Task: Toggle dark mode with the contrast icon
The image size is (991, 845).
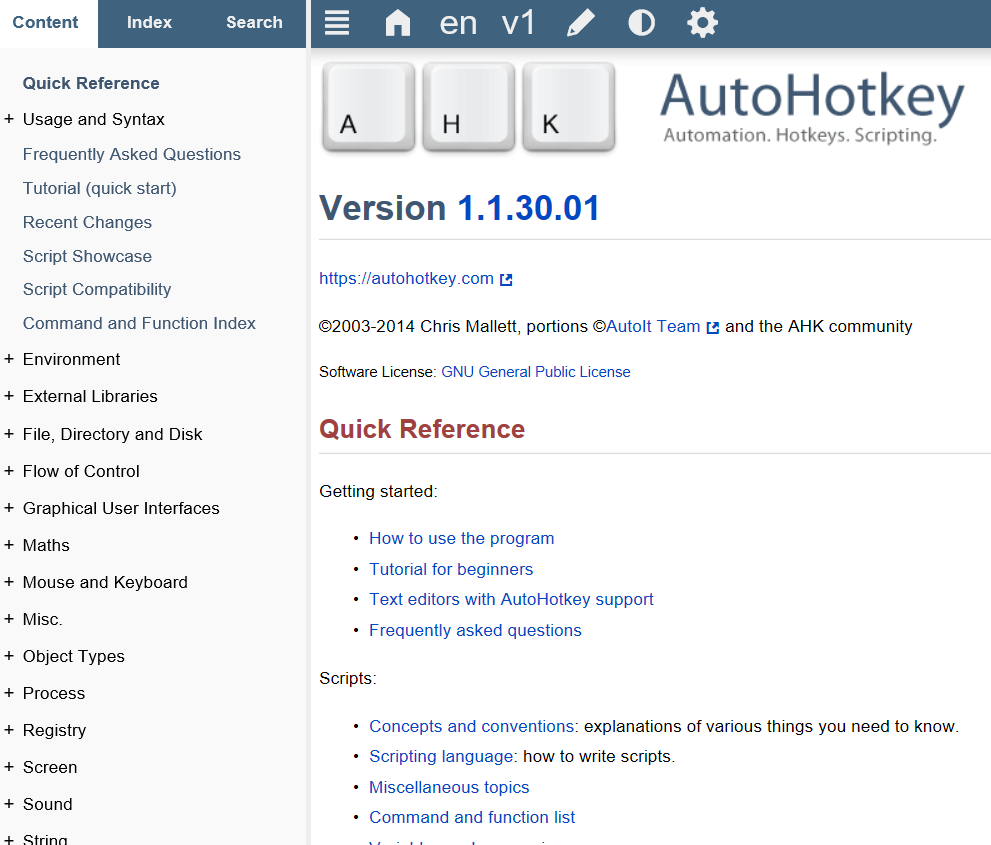Action: (x=641, y=23)
